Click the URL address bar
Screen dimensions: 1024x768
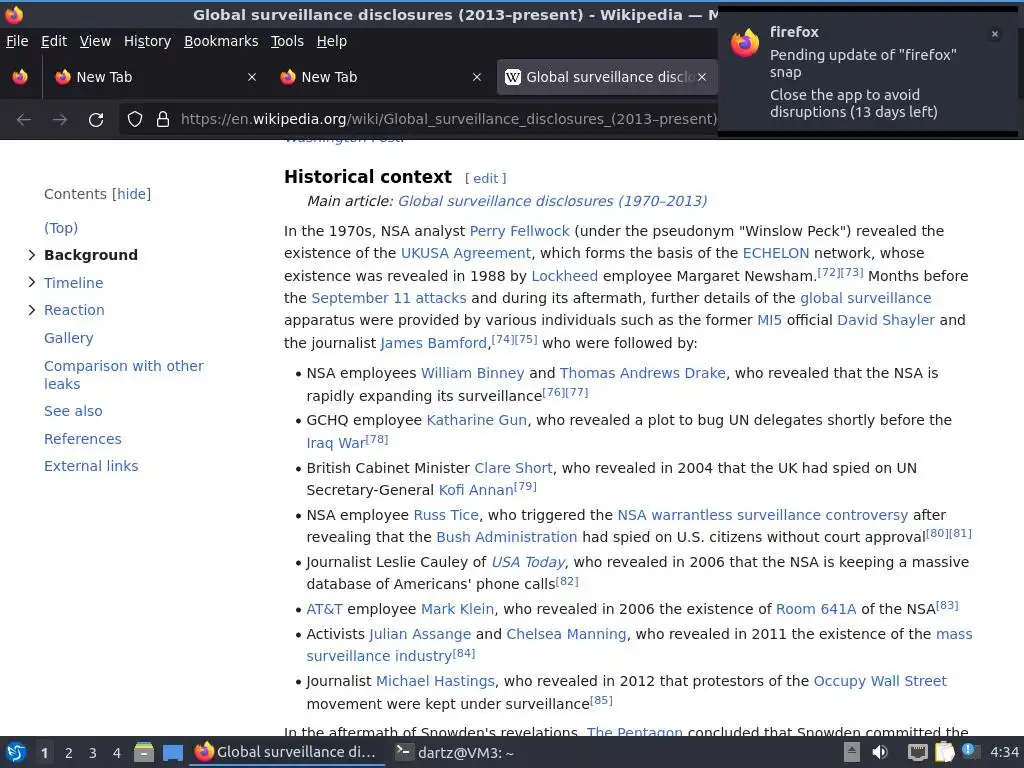(x=448, y=120)
